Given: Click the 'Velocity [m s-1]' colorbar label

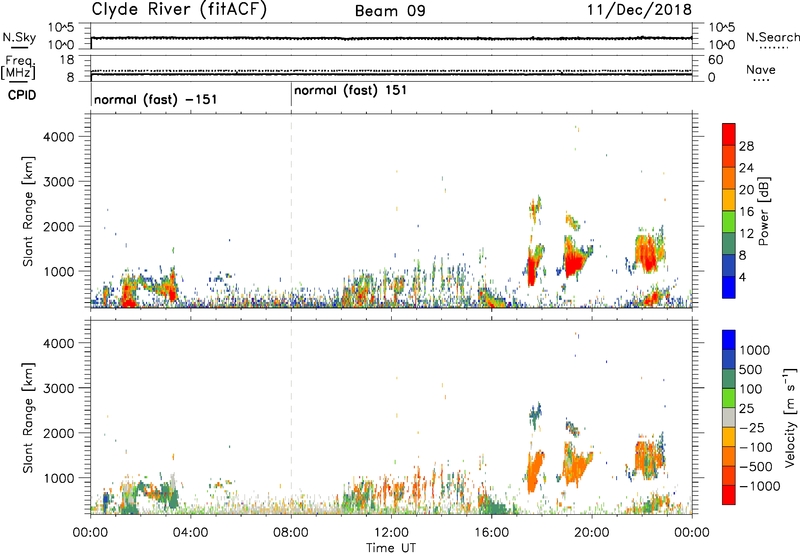Looking at the screenshot, I should (x=790, y=417).
